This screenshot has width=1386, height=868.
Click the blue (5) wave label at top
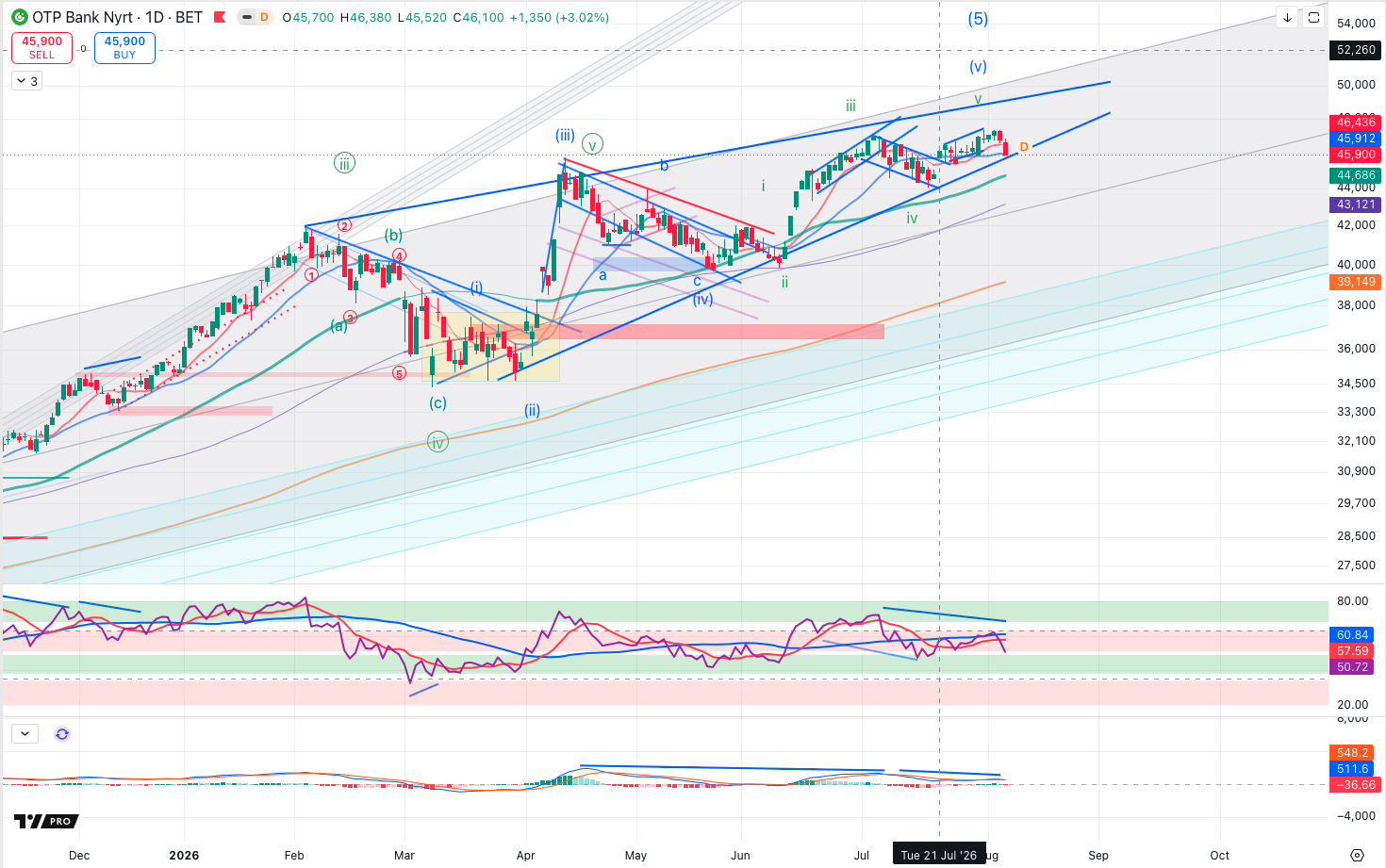point(978,19)
